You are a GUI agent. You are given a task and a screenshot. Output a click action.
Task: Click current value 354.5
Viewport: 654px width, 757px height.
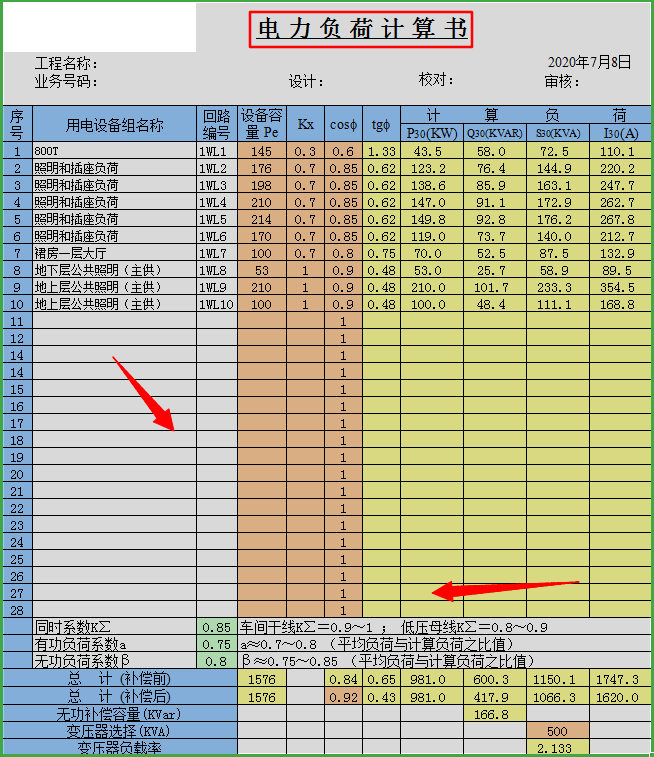tap(620, 287)
